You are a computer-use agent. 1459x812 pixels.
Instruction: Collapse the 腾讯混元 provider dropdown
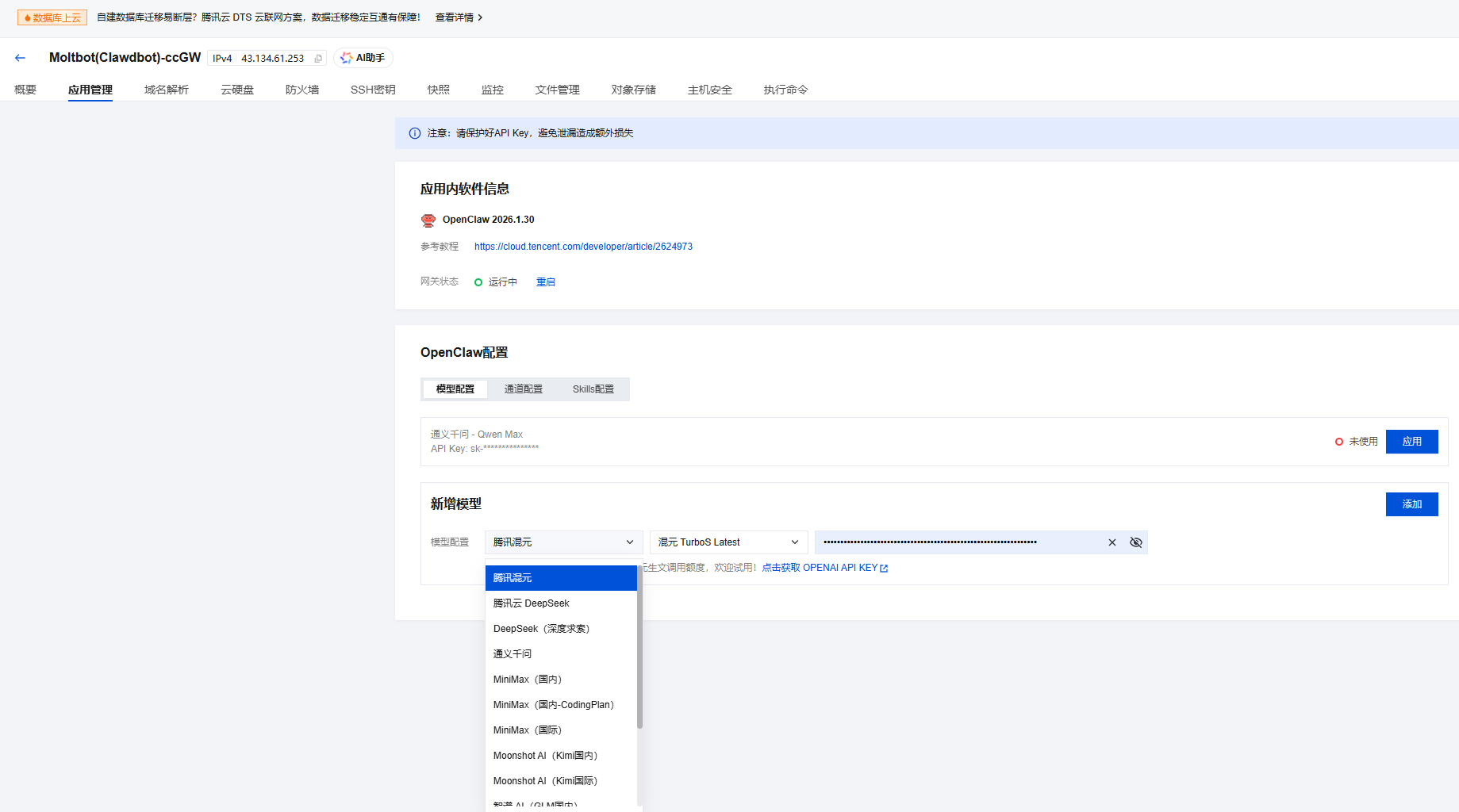tap(564, 542)
